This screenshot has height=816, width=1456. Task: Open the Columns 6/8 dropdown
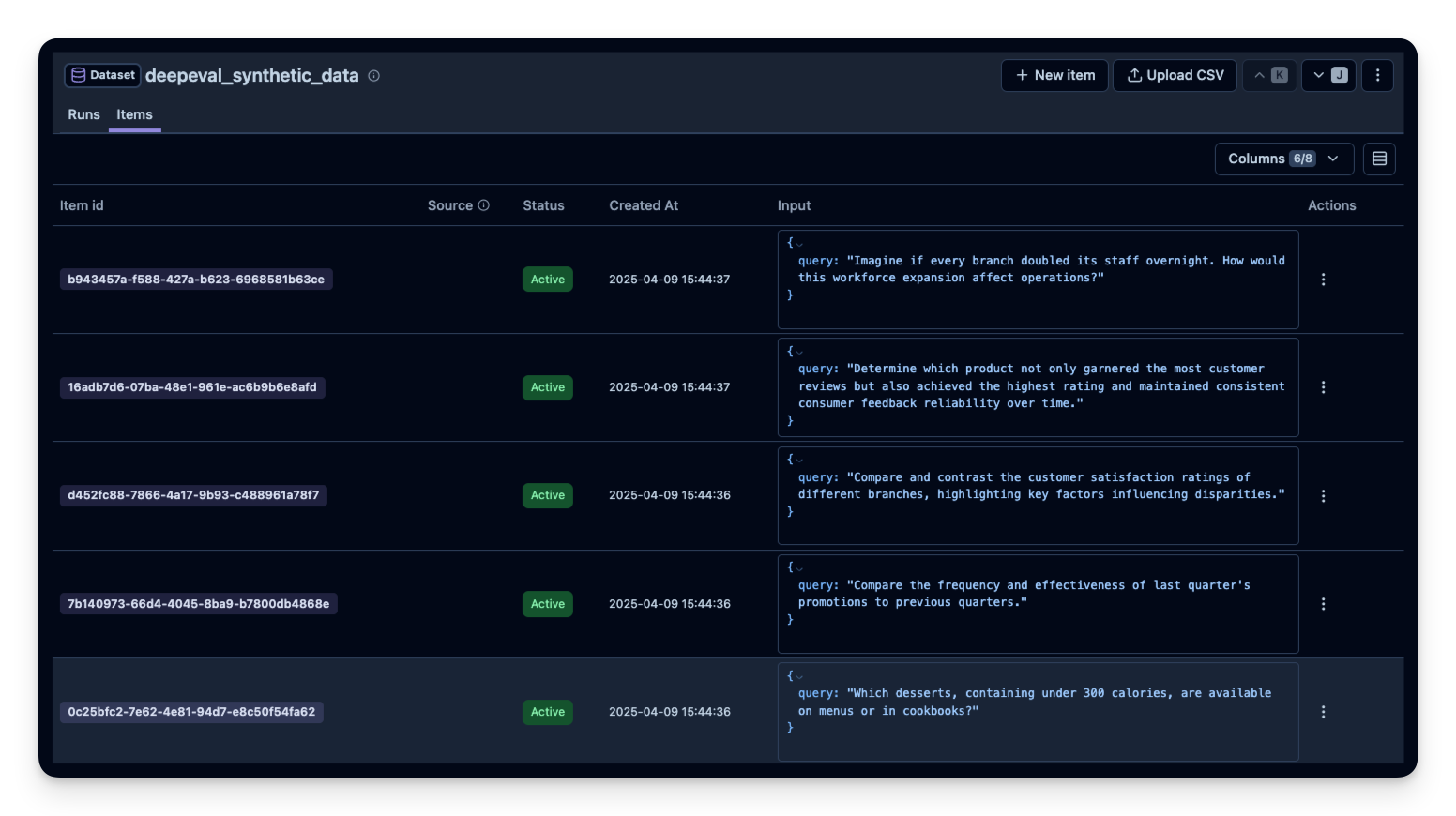(1283, 159)
